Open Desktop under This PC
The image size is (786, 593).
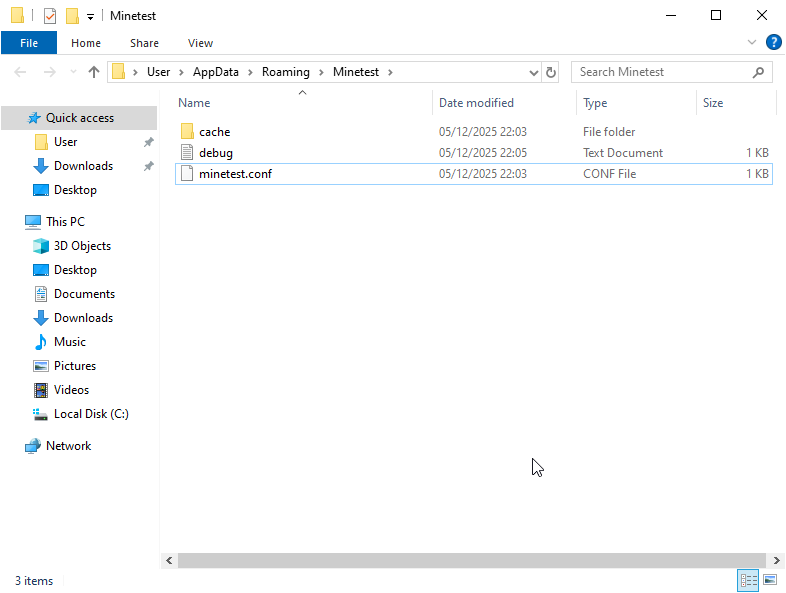(x=75, y=270)
